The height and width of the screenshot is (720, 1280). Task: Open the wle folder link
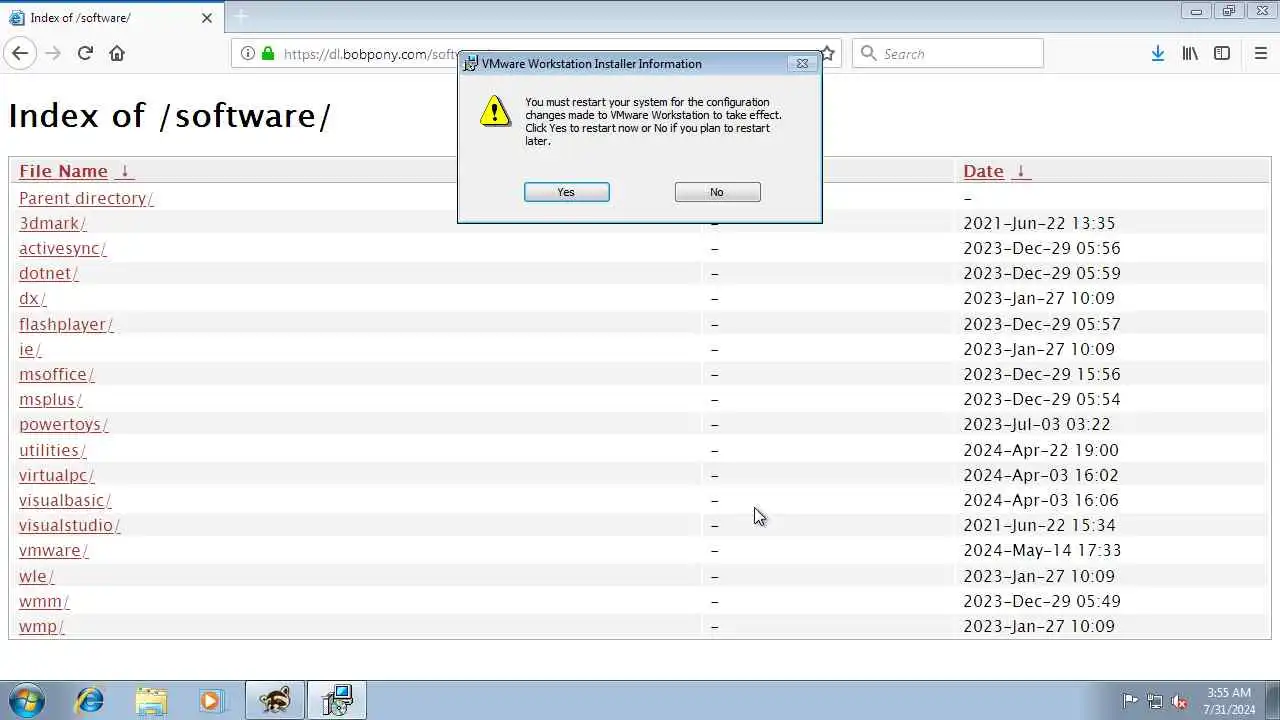coord(36,576)
